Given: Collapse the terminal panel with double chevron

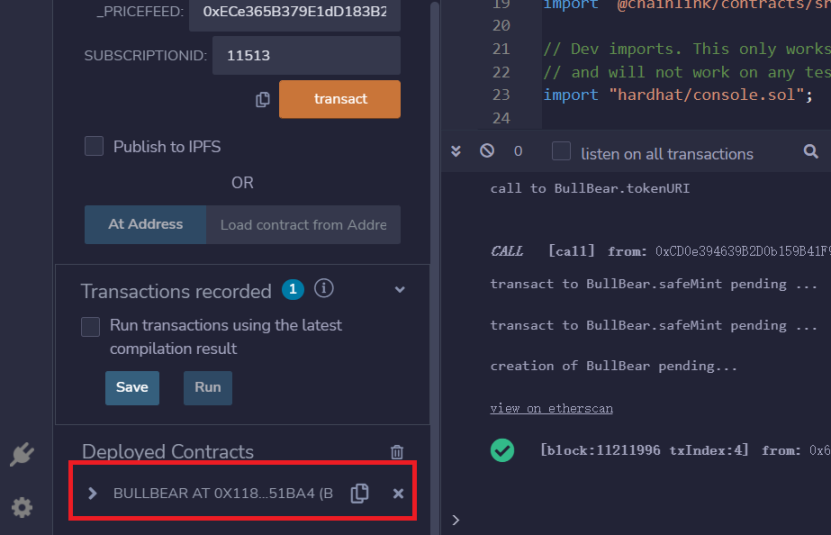Looking at the screenshot, I should pyautogui.click(x=456, y=151).
